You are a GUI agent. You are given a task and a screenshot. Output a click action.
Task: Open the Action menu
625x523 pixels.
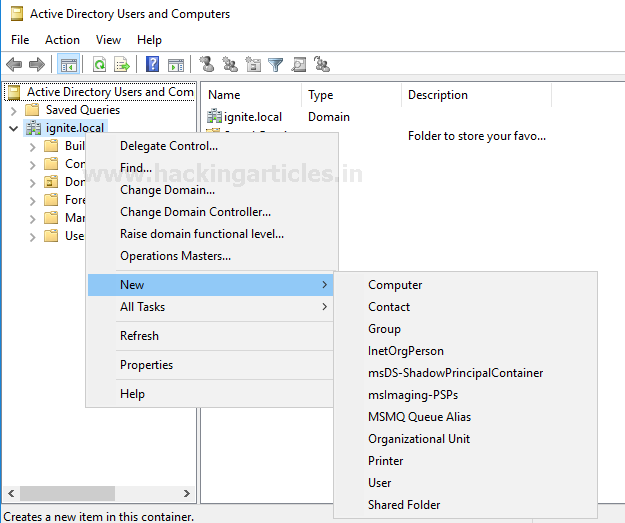62,40
